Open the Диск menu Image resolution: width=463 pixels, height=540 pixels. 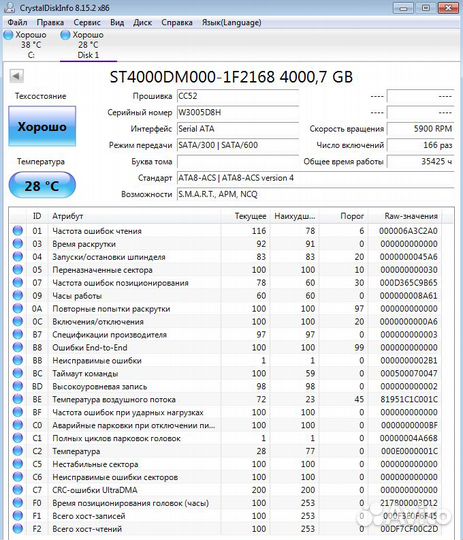click(143, 22)
